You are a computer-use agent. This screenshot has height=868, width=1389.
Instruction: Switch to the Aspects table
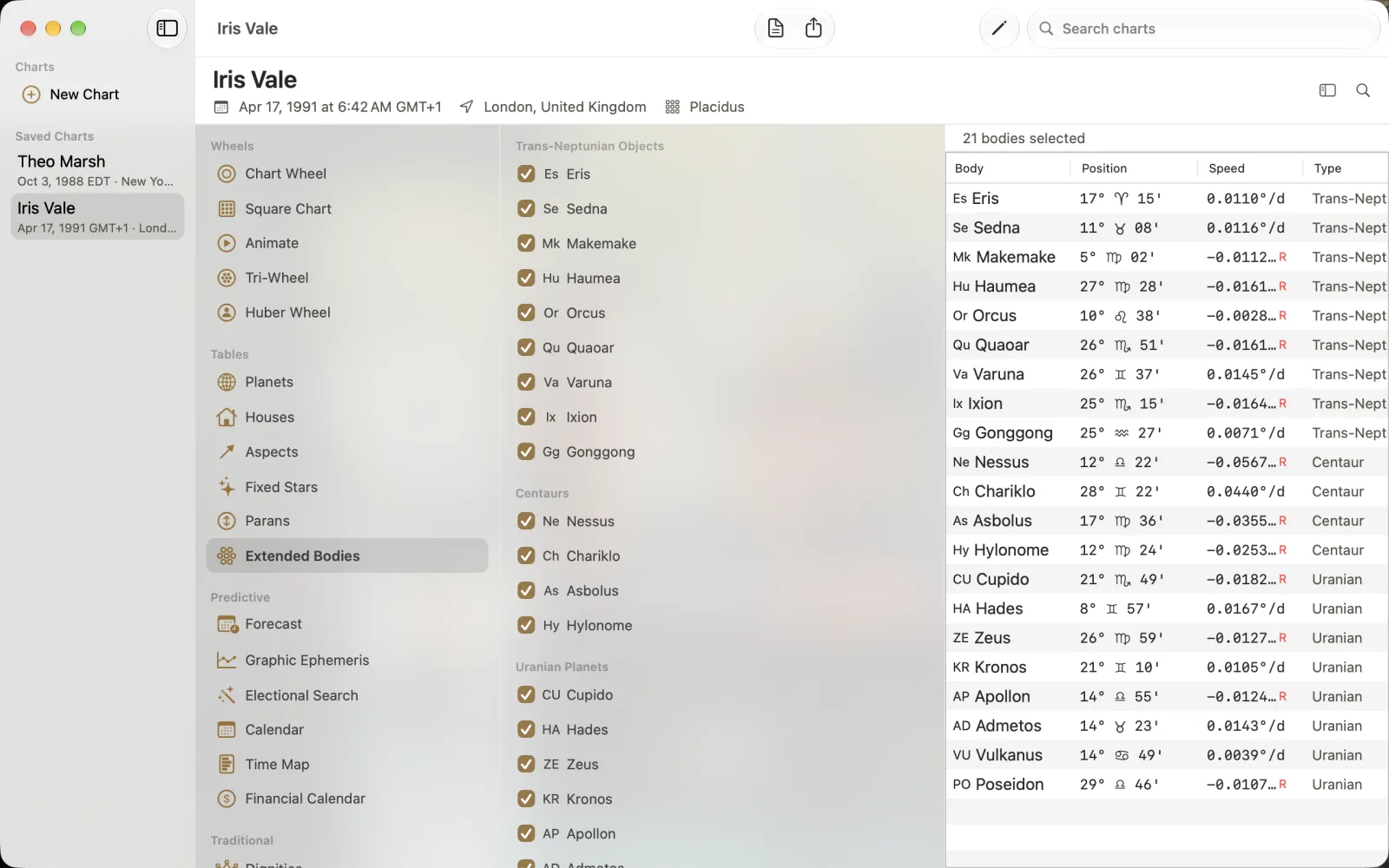pos(347,451)
